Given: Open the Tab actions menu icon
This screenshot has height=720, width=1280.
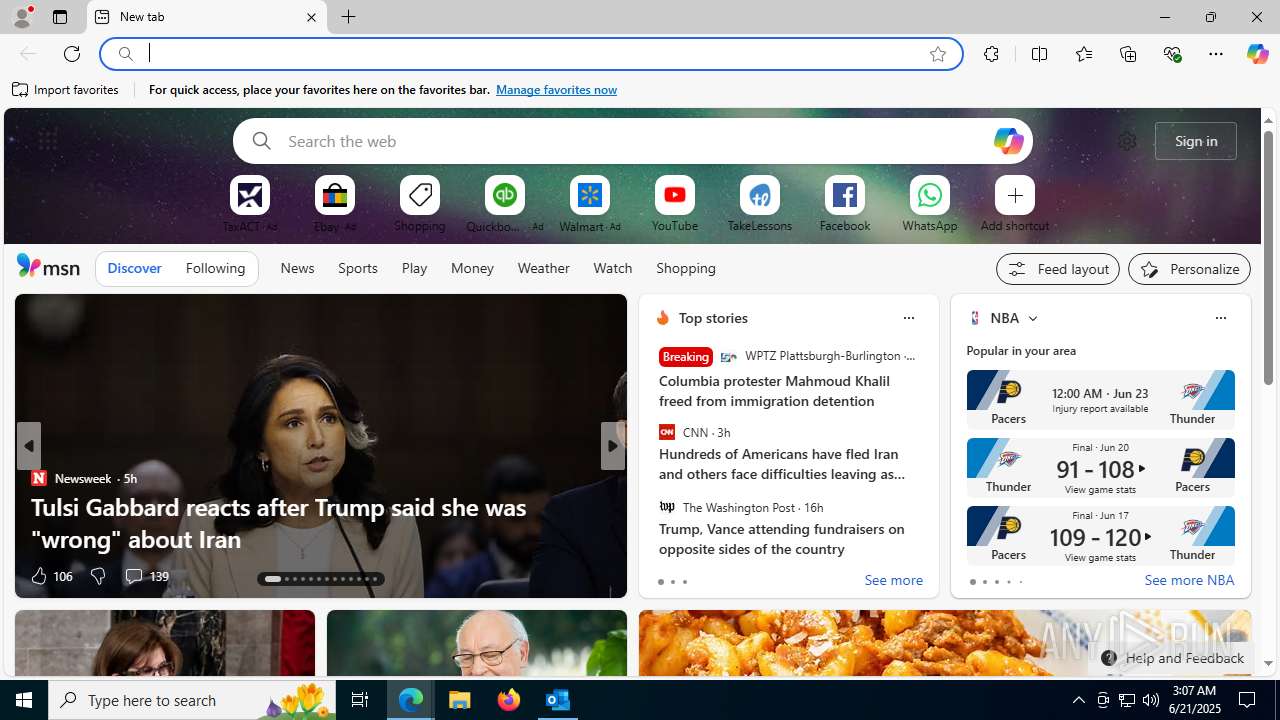Looking at the screenshot, I should point(60,17).
